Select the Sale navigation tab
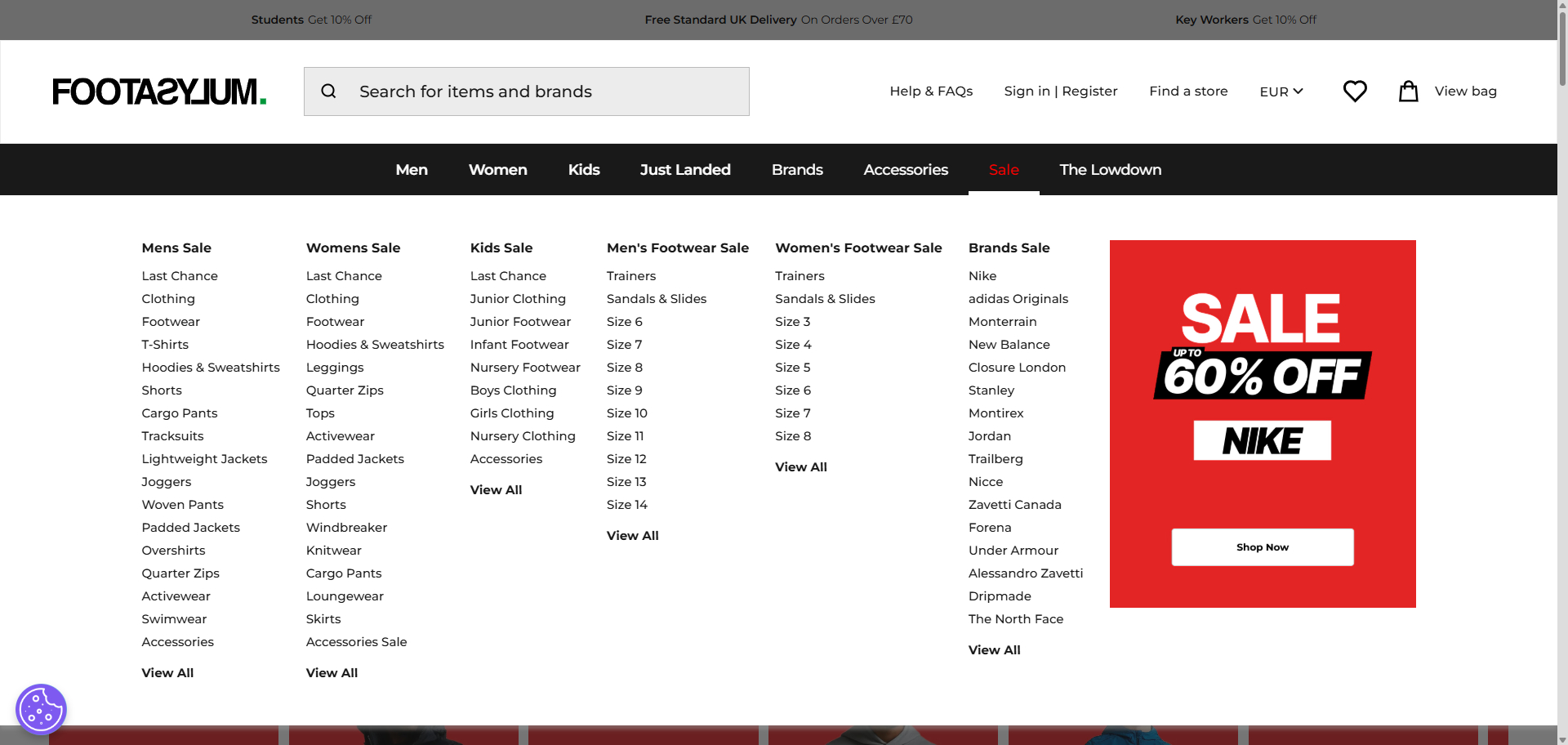The image size is (1568, 745). point(1004,170)
